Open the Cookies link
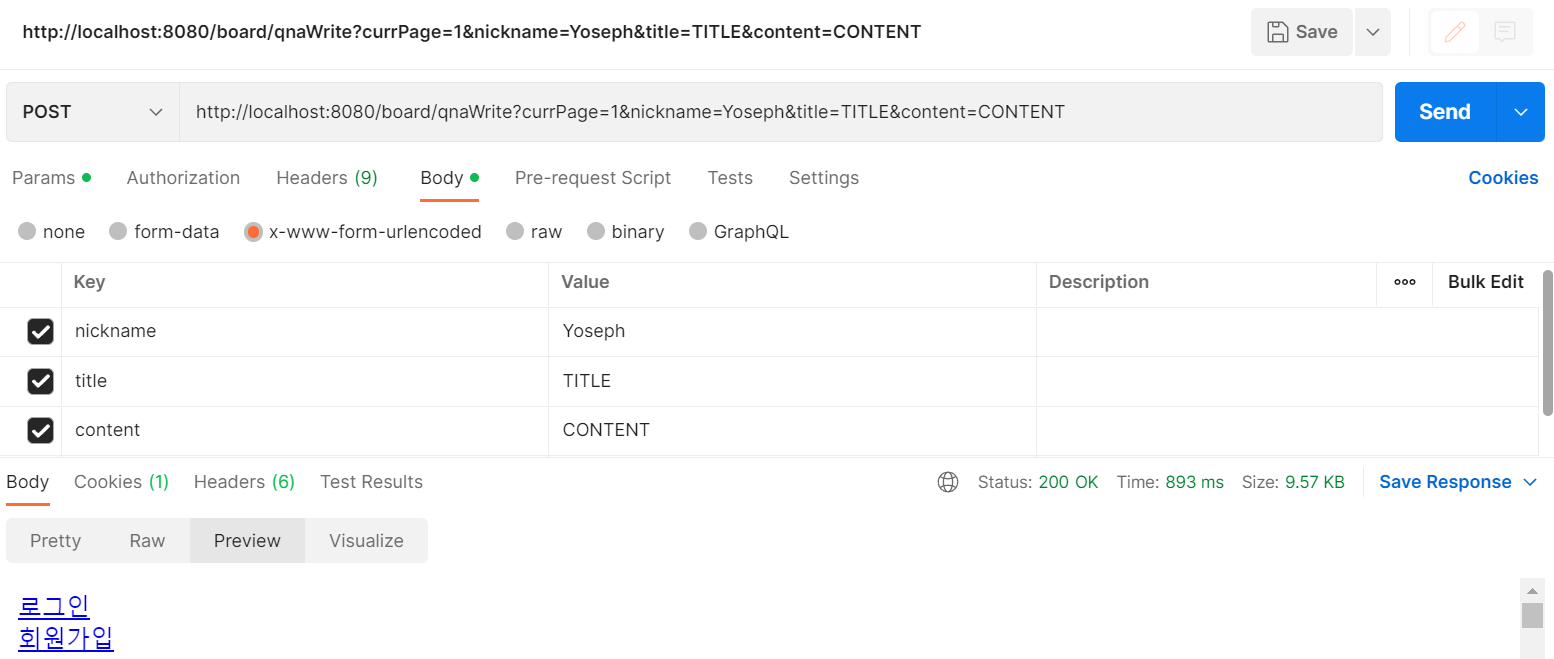This screenshot has width=1554, height=659. coord(1503,177)
